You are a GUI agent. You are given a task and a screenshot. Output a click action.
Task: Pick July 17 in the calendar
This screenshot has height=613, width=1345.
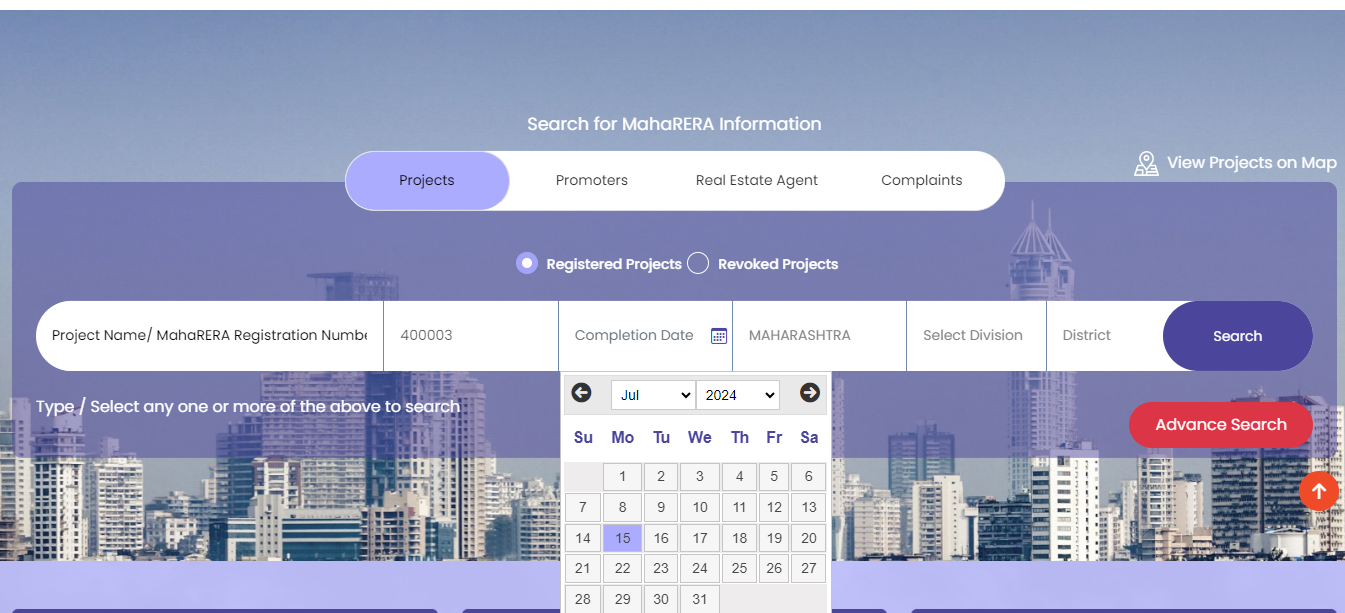(x=700, y=539)
